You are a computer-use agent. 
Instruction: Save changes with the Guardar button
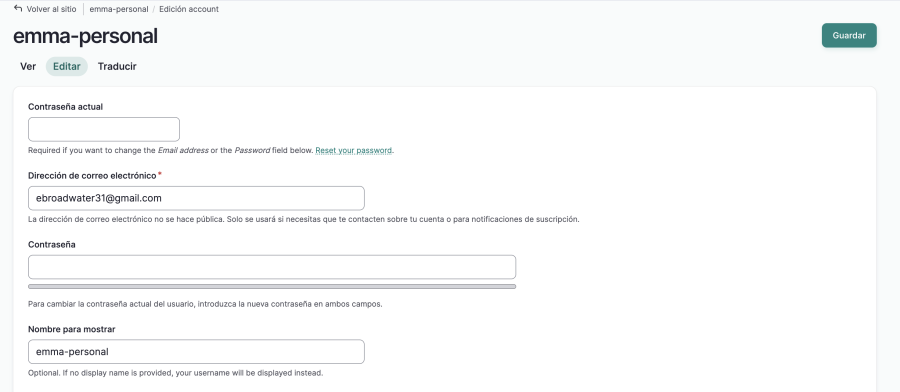coord(849,36)
